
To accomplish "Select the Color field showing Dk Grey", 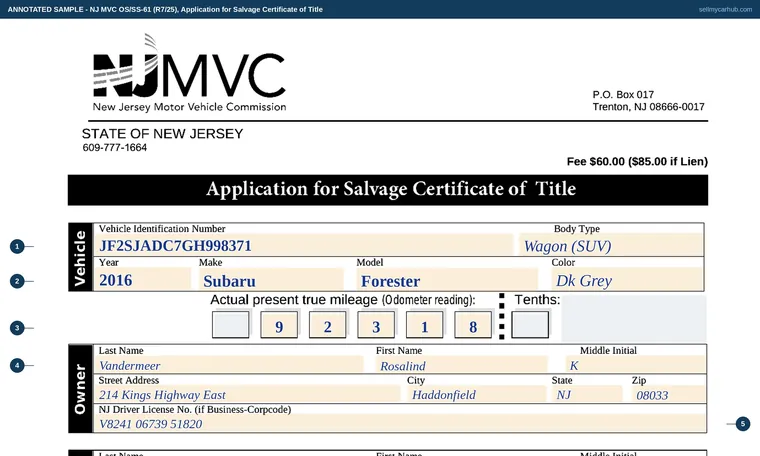I will (x=627, y=280).
